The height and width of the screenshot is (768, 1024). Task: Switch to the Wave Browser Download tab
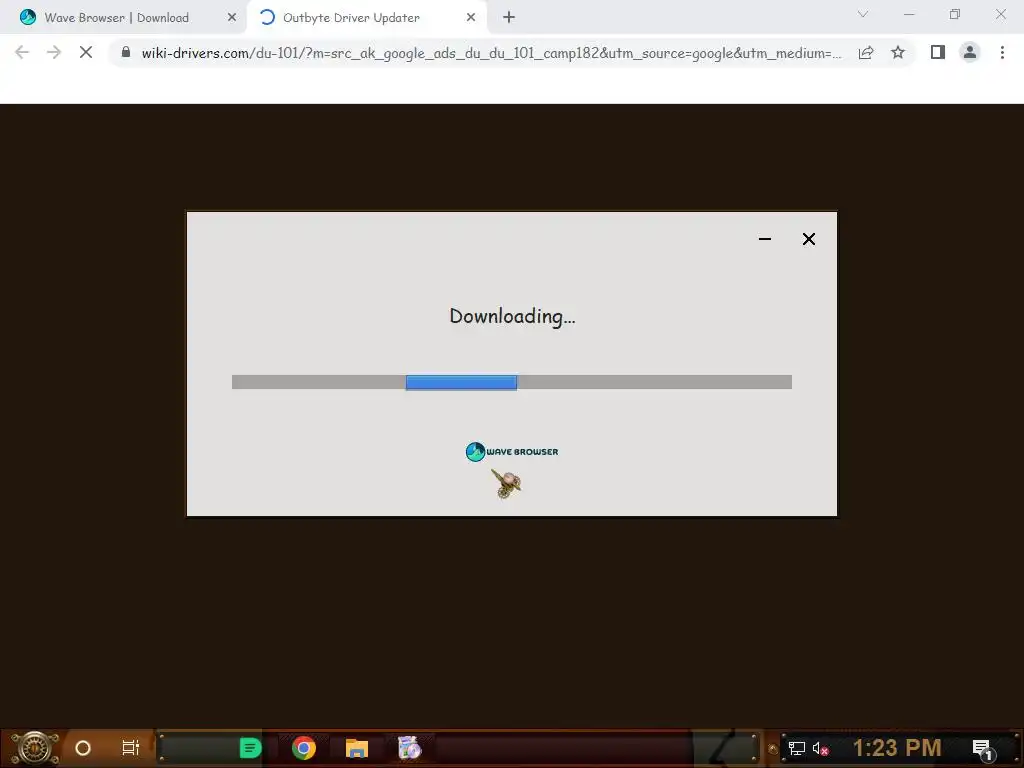coord(116,18)
